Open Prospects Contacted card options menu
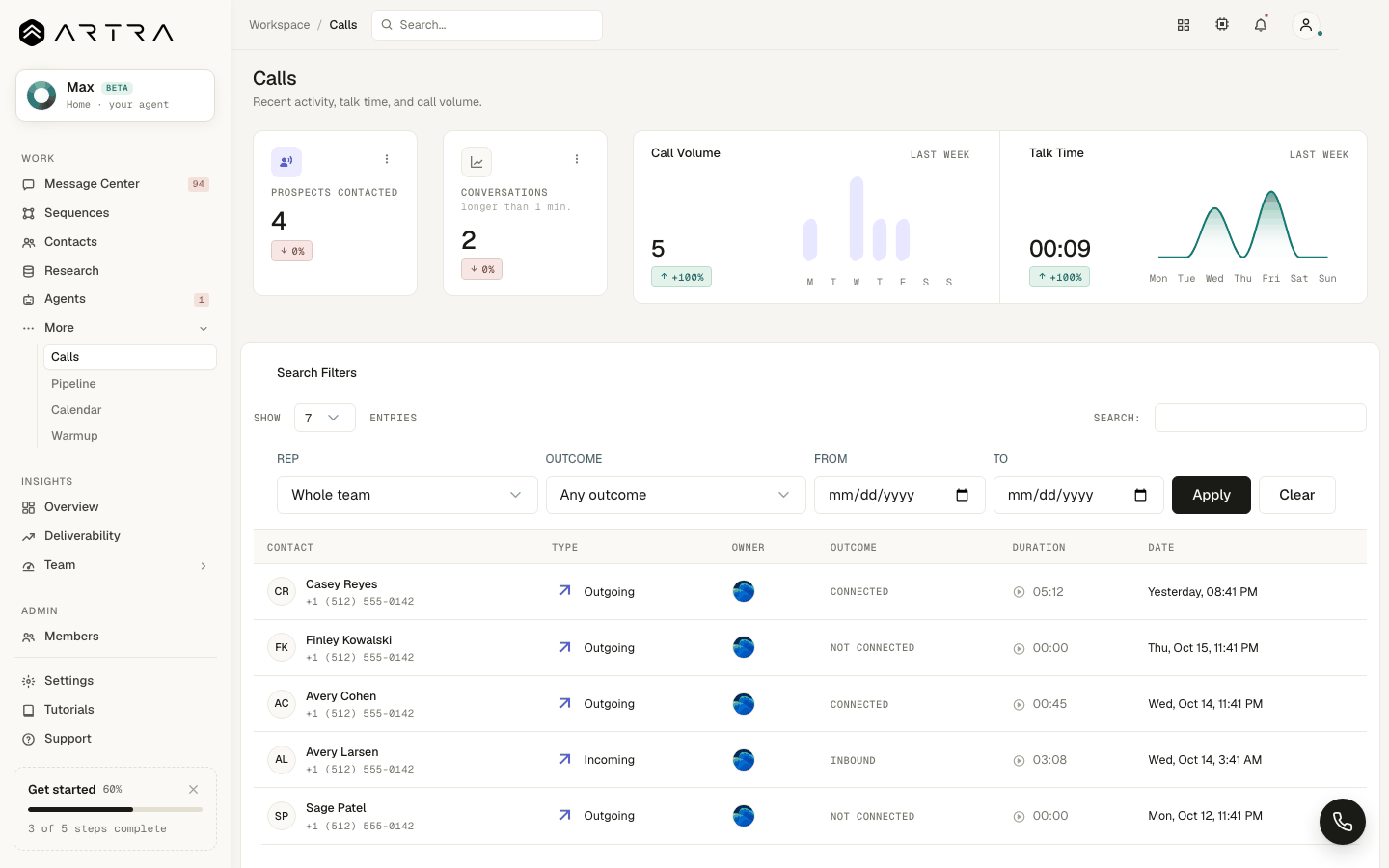This screenshot has width=1389, height=868. tap(387, 159)
